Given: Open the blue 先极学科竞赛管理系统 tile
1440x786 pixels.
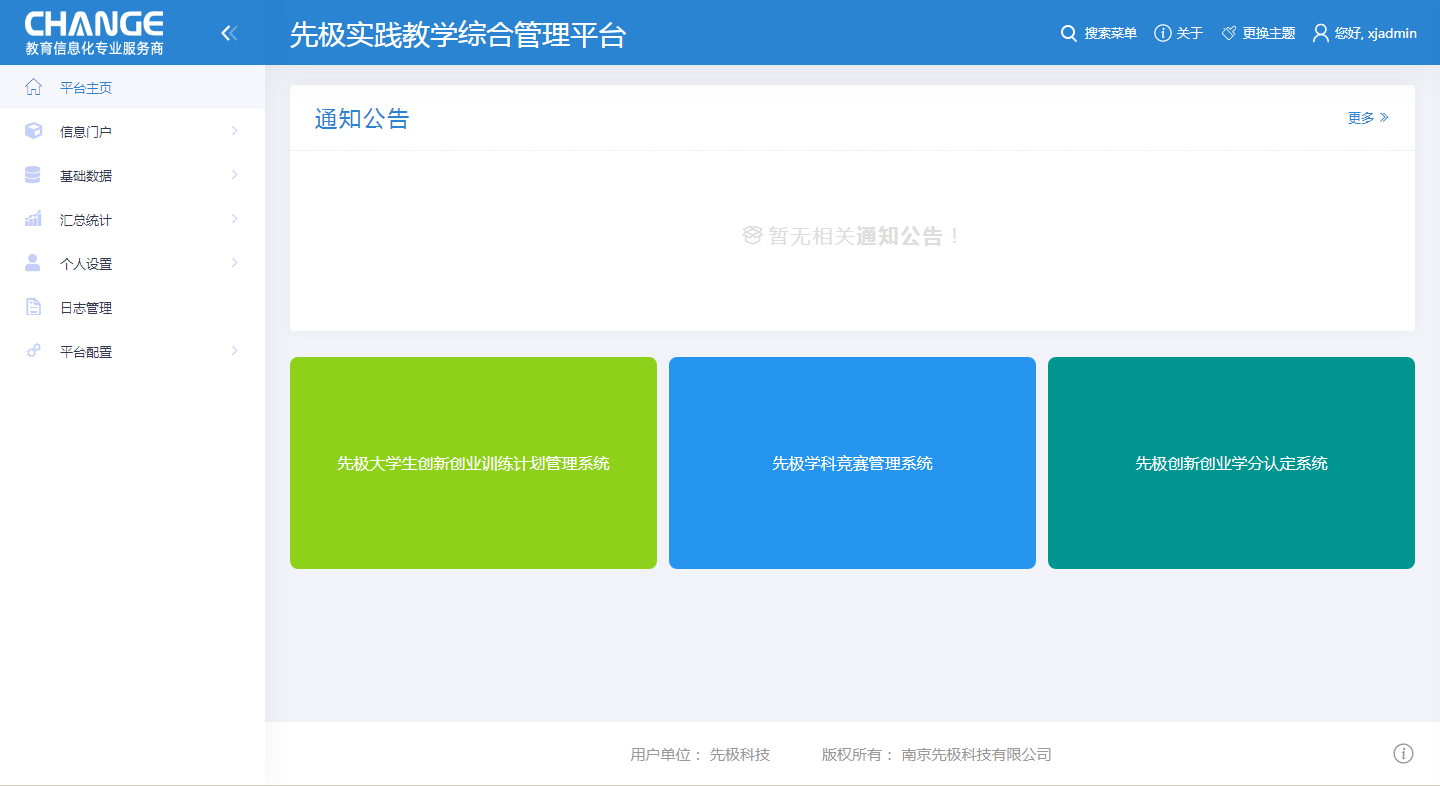Looking at the screenshot, I should click(x=852, y=463).
